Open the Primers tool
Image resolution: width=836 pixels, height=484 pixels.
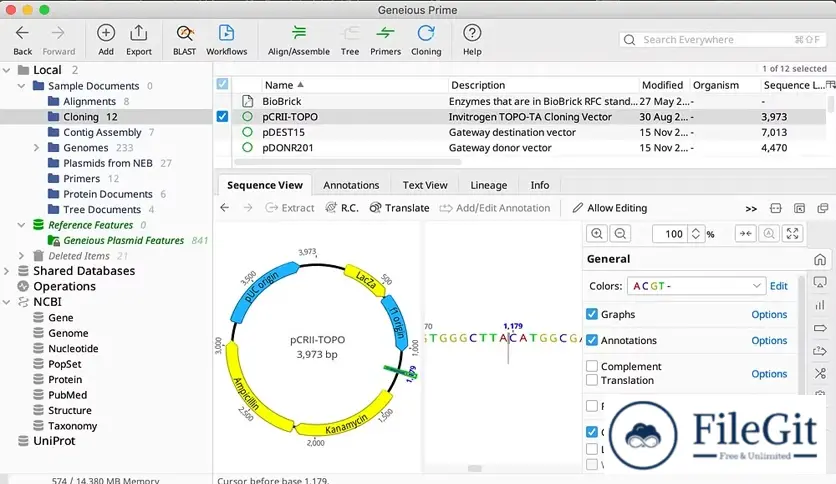click(385, 33)
